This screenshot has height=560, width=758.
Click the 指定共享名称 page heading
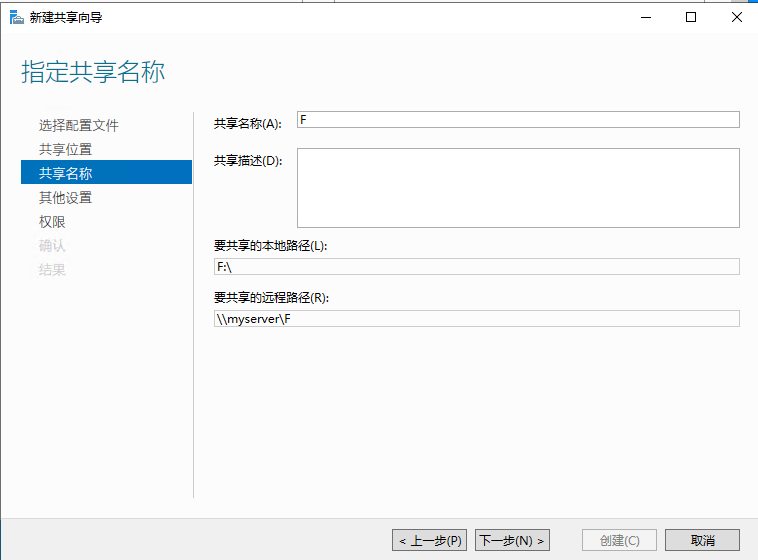(93, 72)
